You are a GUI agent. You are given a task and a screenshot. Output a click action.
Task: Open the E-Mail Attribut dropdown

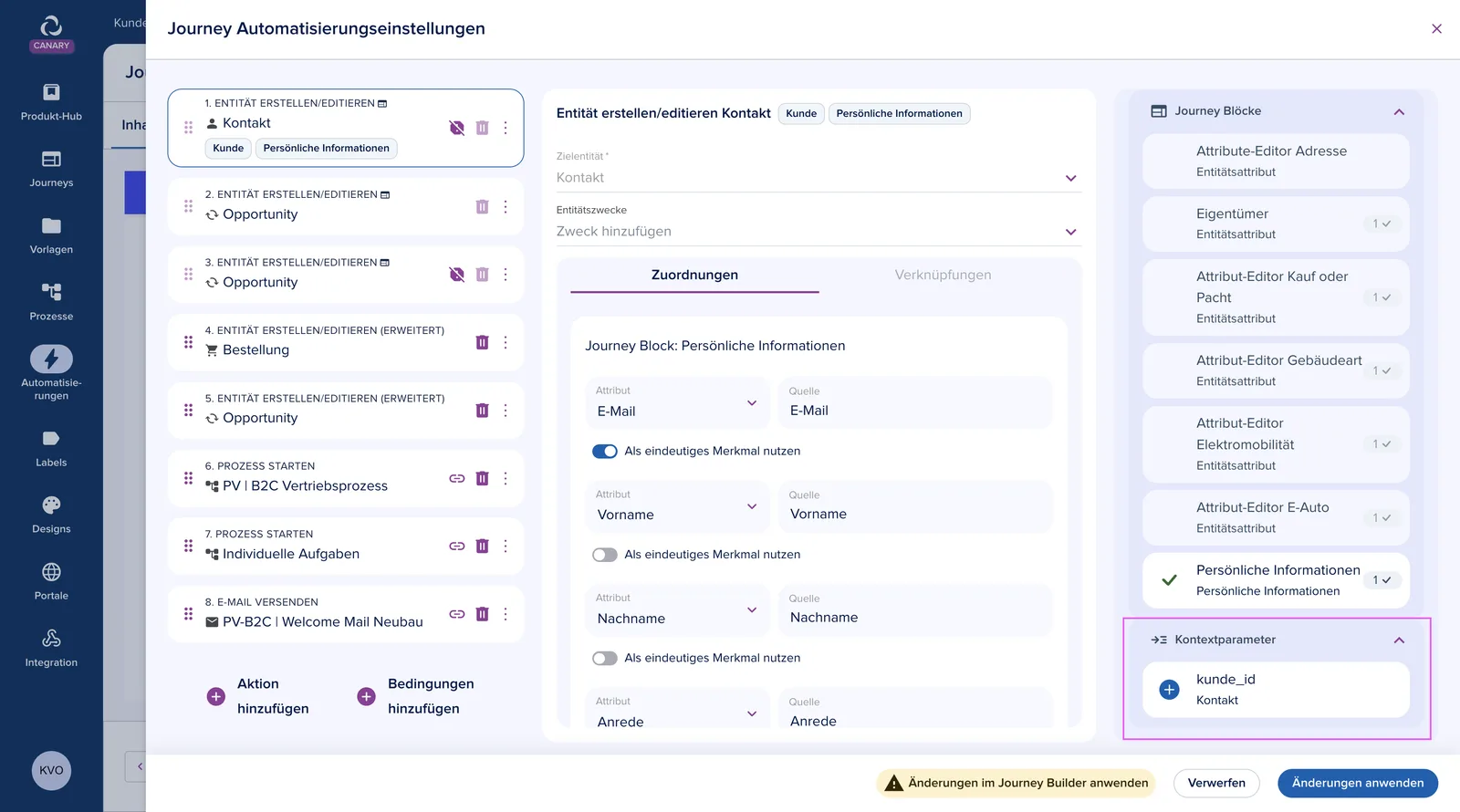click(677, 402)
